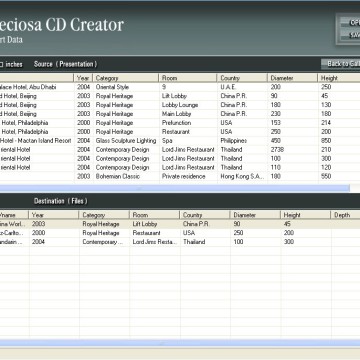The width and height of the screenshot is (360, 360).
Task: Click the OPEN button in the header
Action: coord(351,22)
